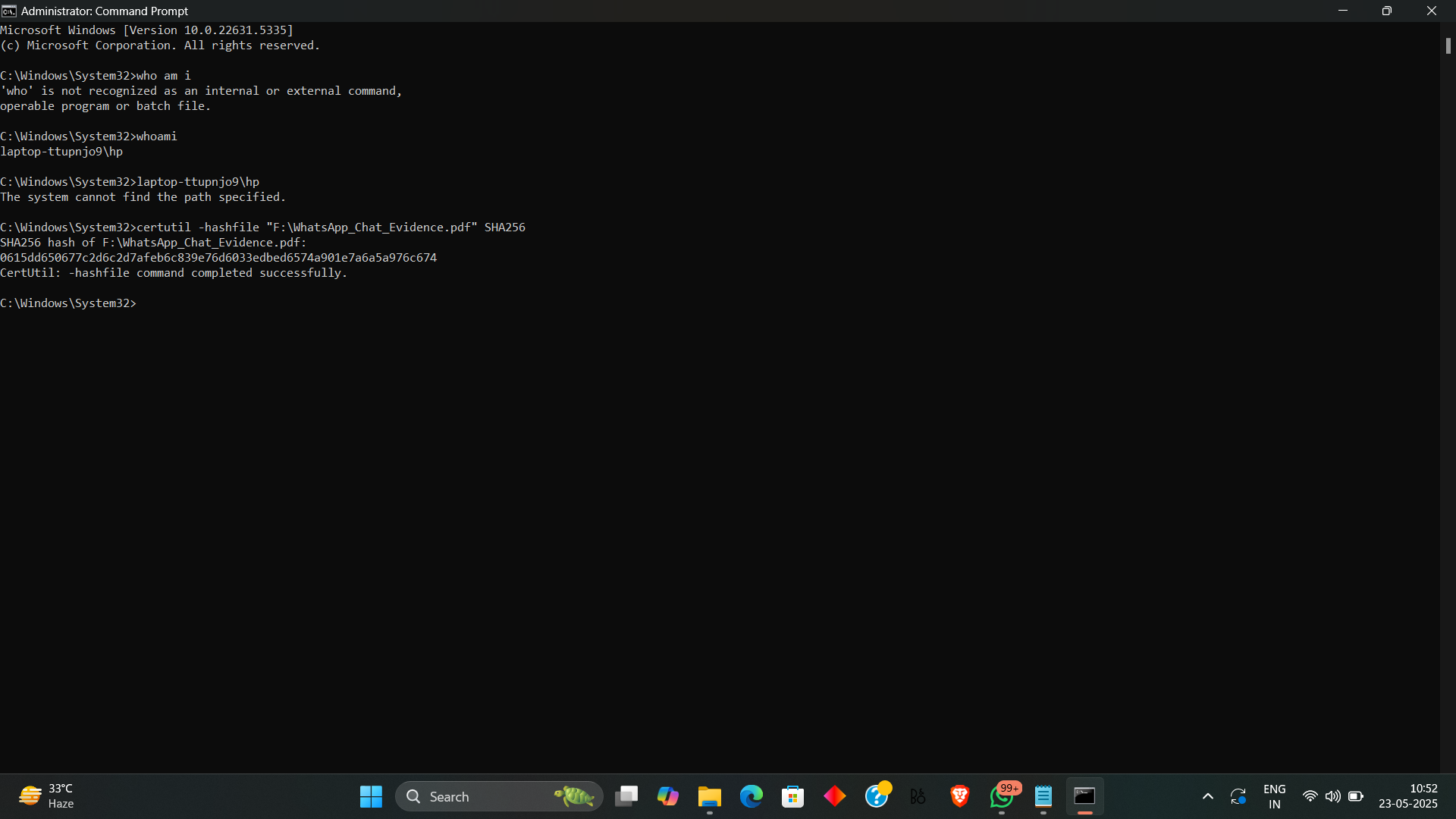Open the Windows Start menu
This screenshot has height=819, width=1456.
pos(371,796)
